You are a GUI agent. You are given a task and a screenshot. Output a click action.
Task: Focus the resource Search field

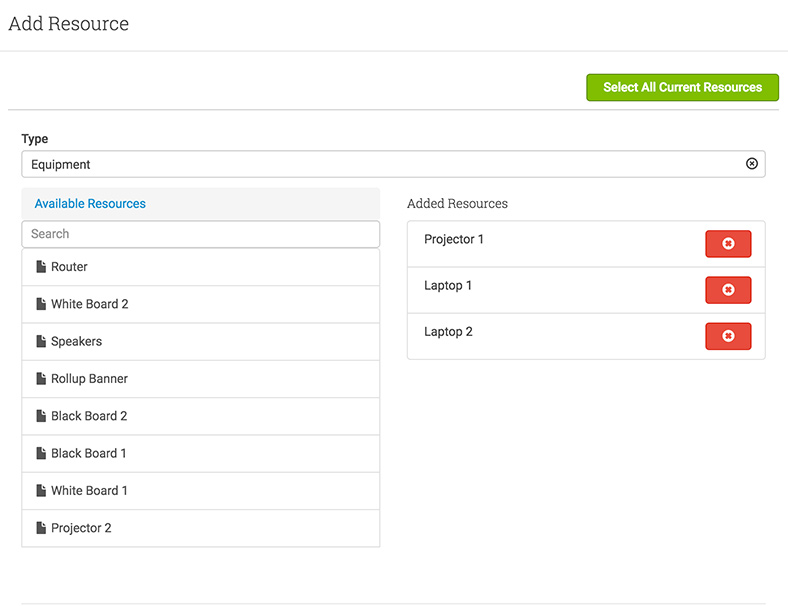[x=201, y=234]
